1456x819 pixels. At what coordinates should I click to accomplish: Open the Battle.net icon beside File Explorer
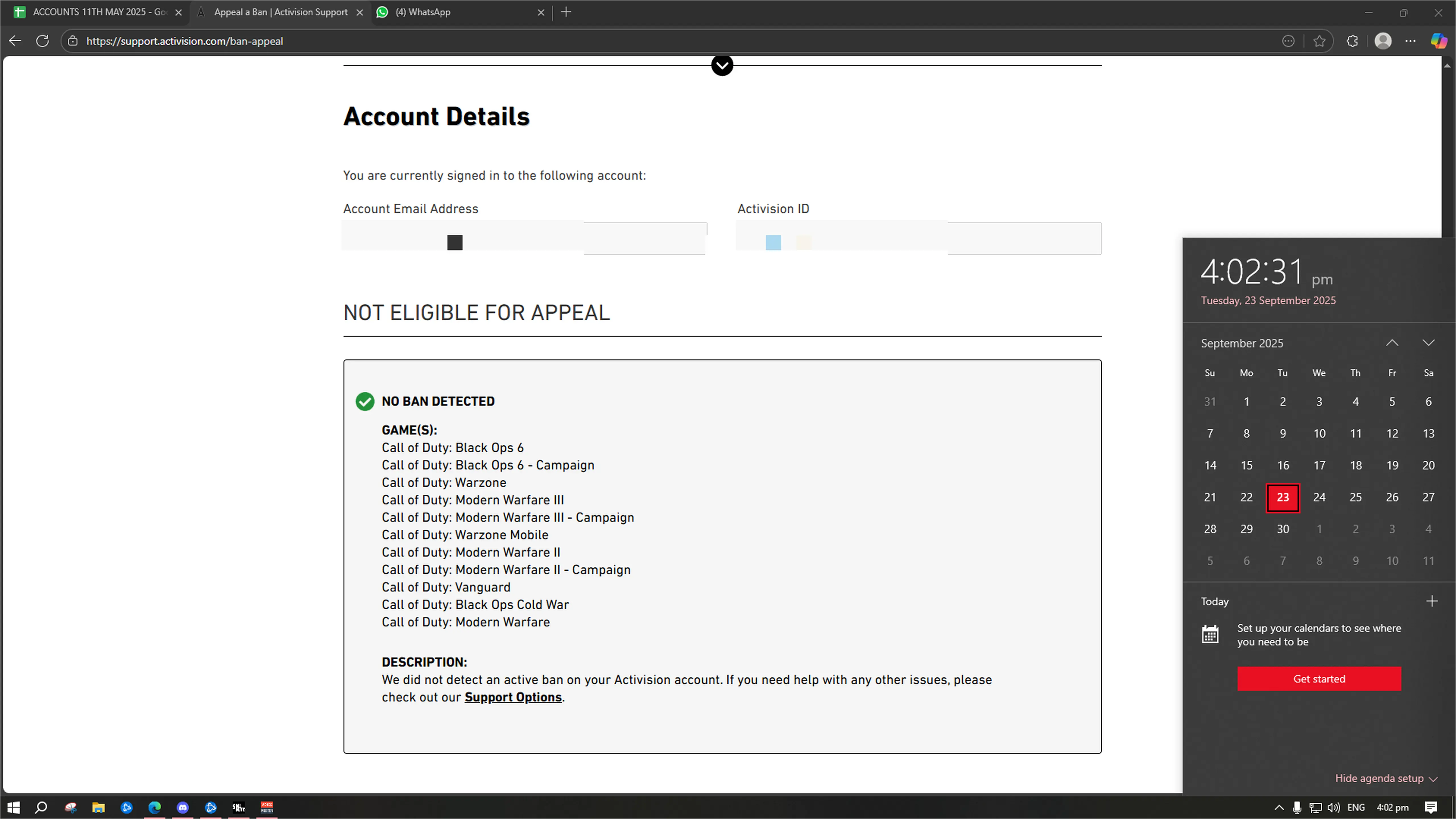coord(127,807)
